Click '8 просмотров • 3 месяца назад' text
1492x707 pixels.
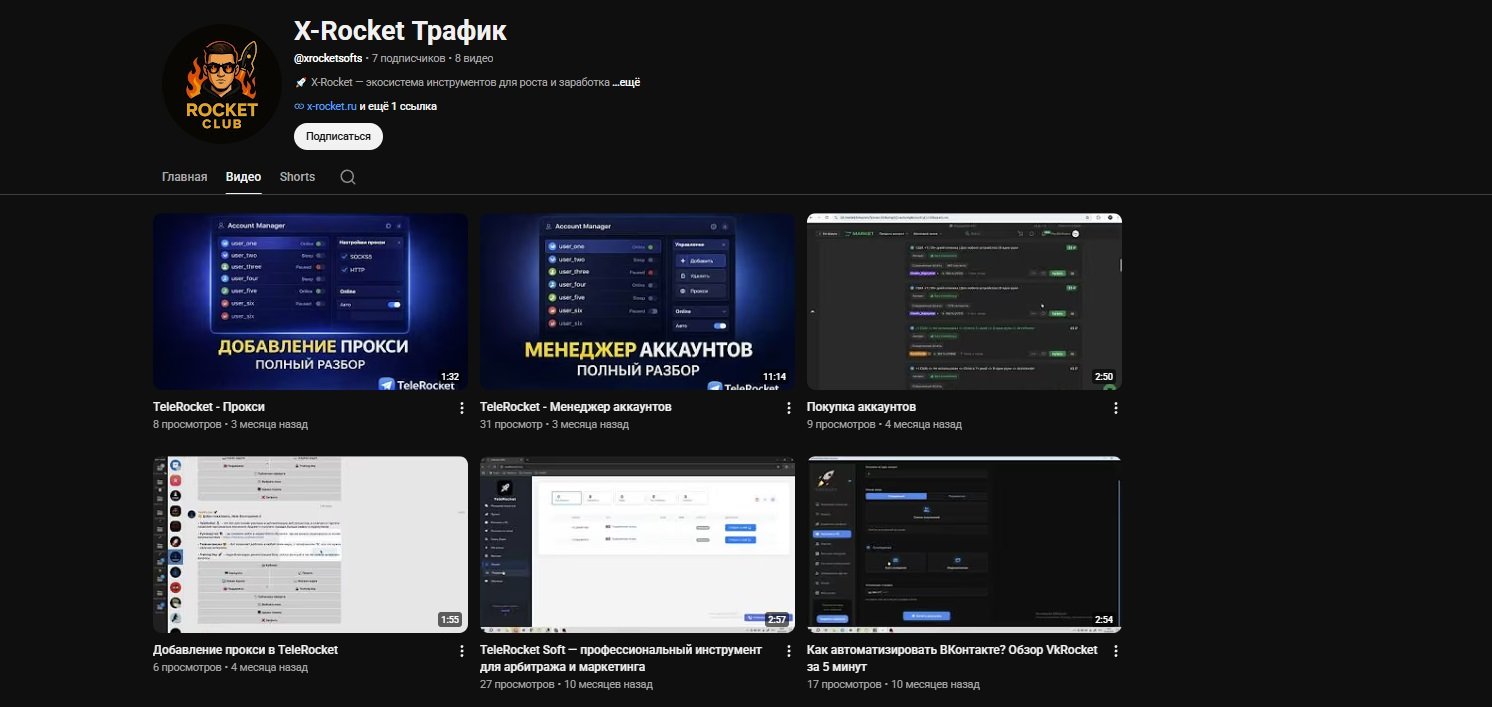[x=230, y=424]
